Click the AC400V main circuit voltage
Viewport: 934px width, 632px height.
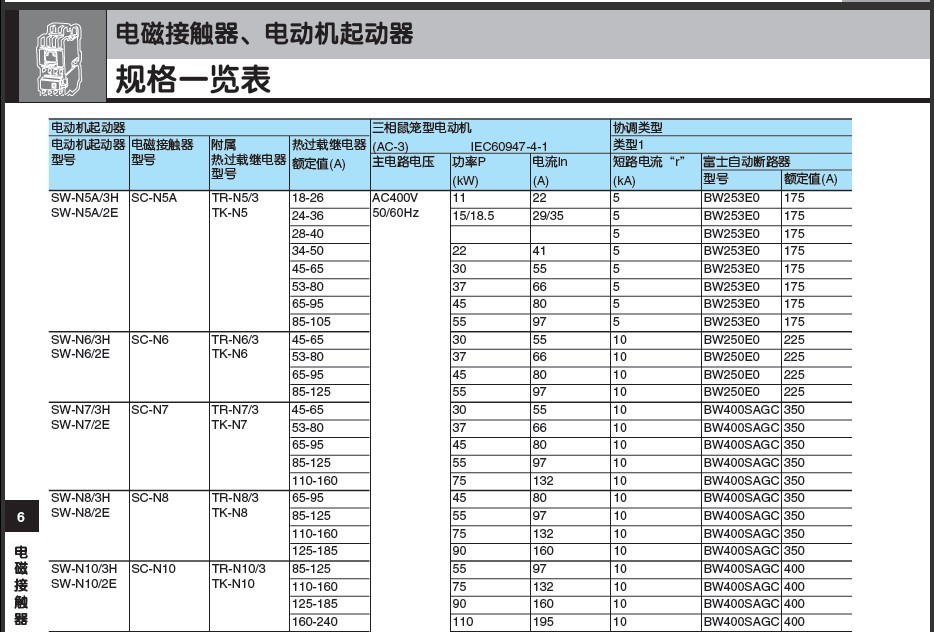[x=394, y=198]
